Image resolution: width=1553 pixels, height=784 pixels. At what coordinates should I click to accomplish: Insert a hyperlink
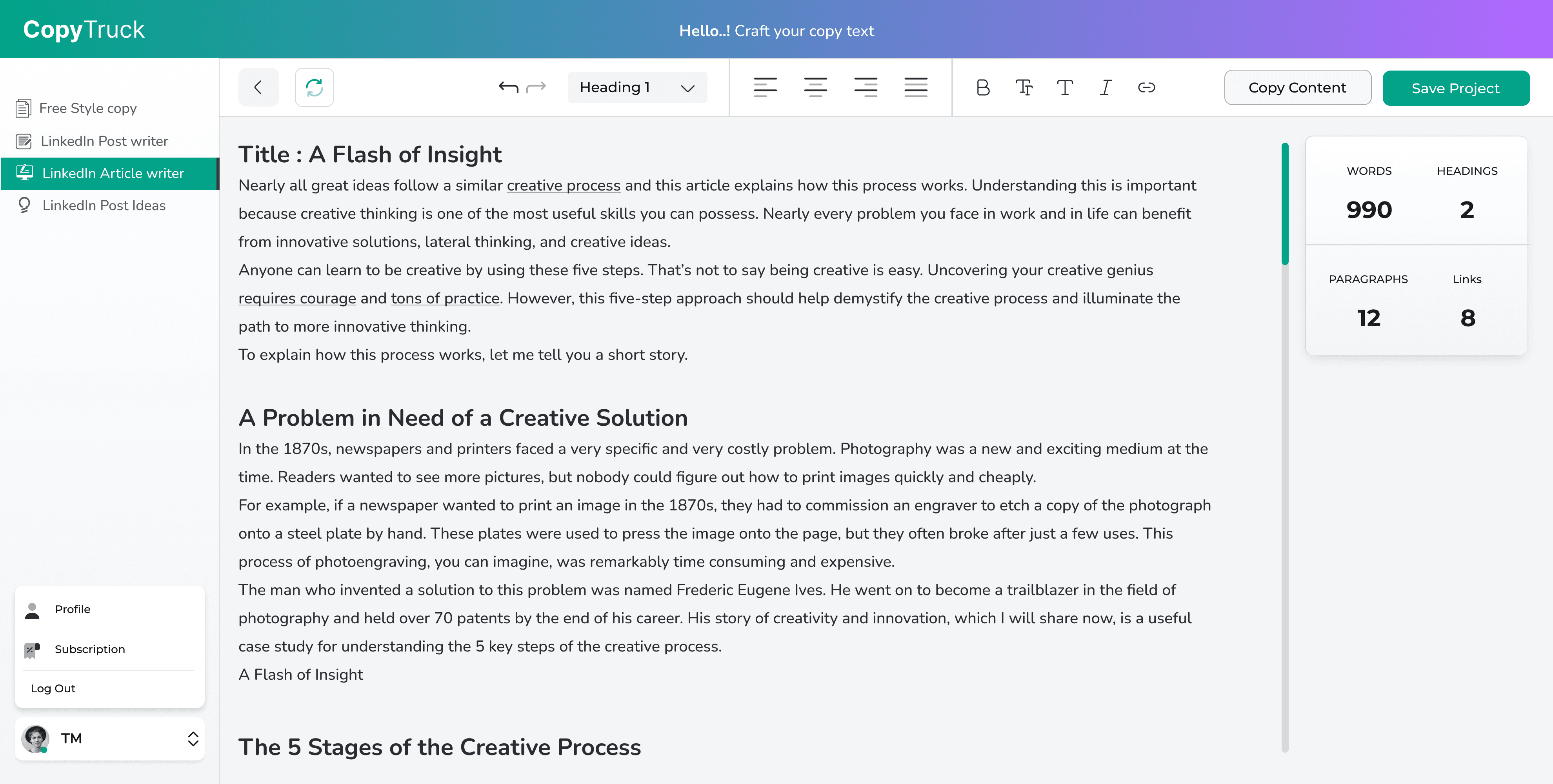point(1147,88)
